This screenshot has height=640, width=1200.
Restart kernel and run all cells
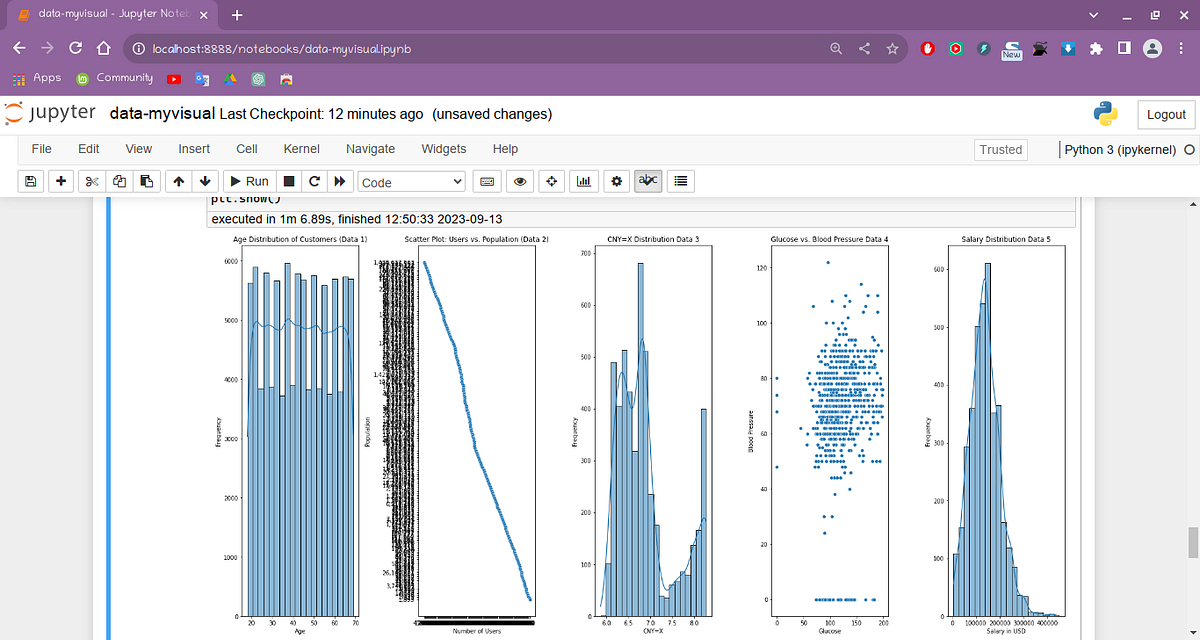tap(340, 181)
